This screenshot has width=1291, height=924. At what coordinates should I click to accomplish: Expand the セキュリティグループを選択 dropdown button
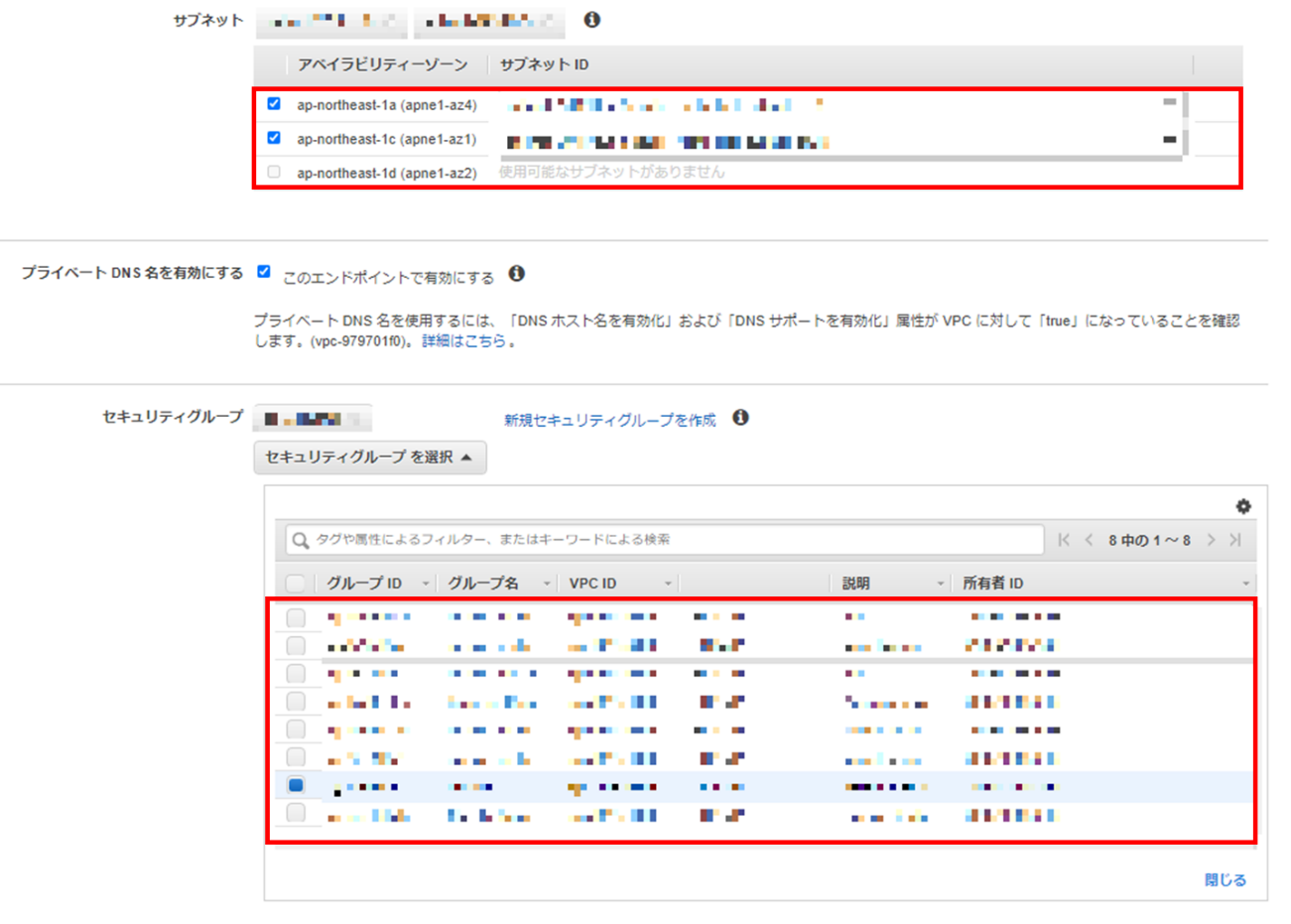[370, 458]
